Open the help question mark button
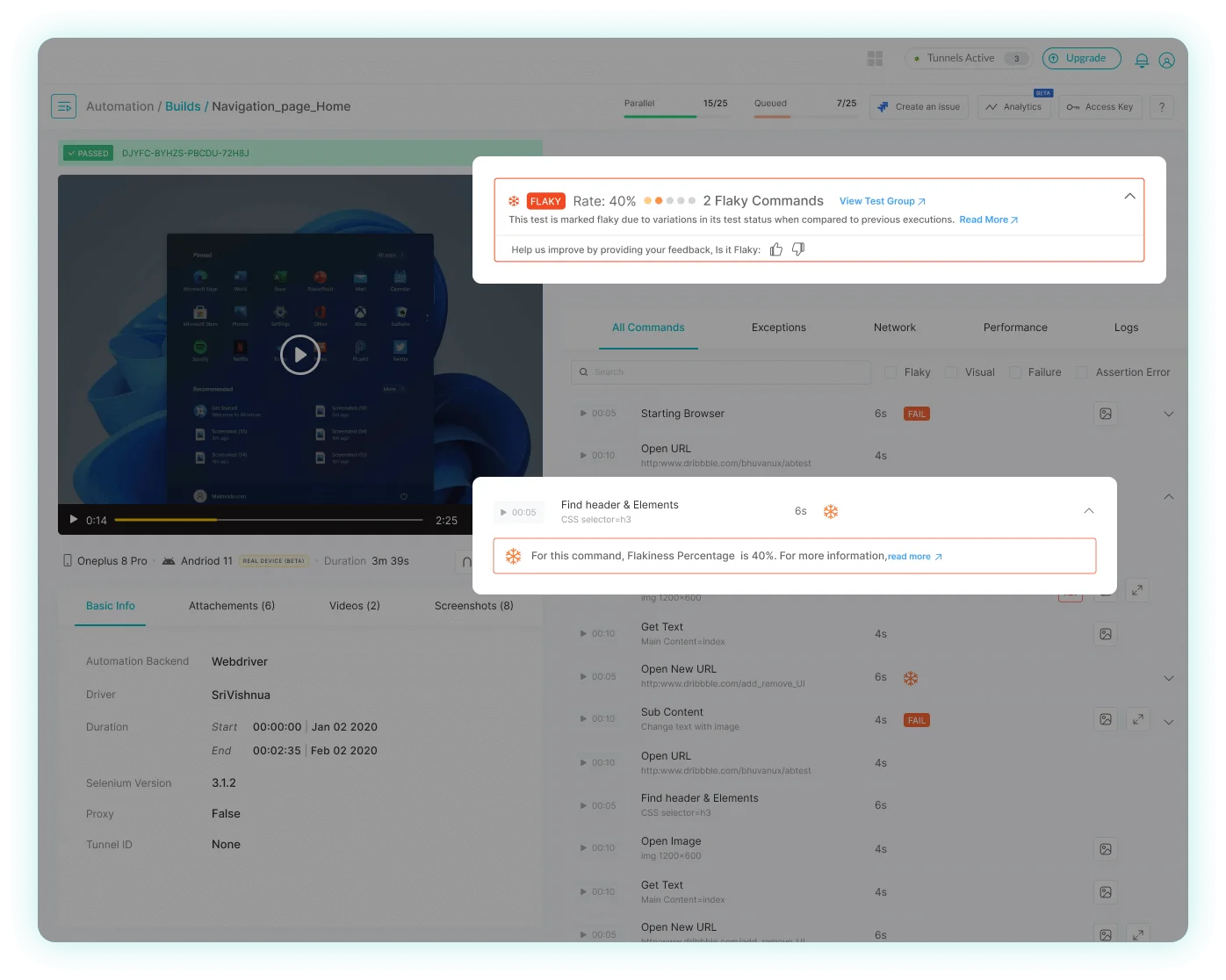Screen dimensions: 1226x980 [1161, 107]
